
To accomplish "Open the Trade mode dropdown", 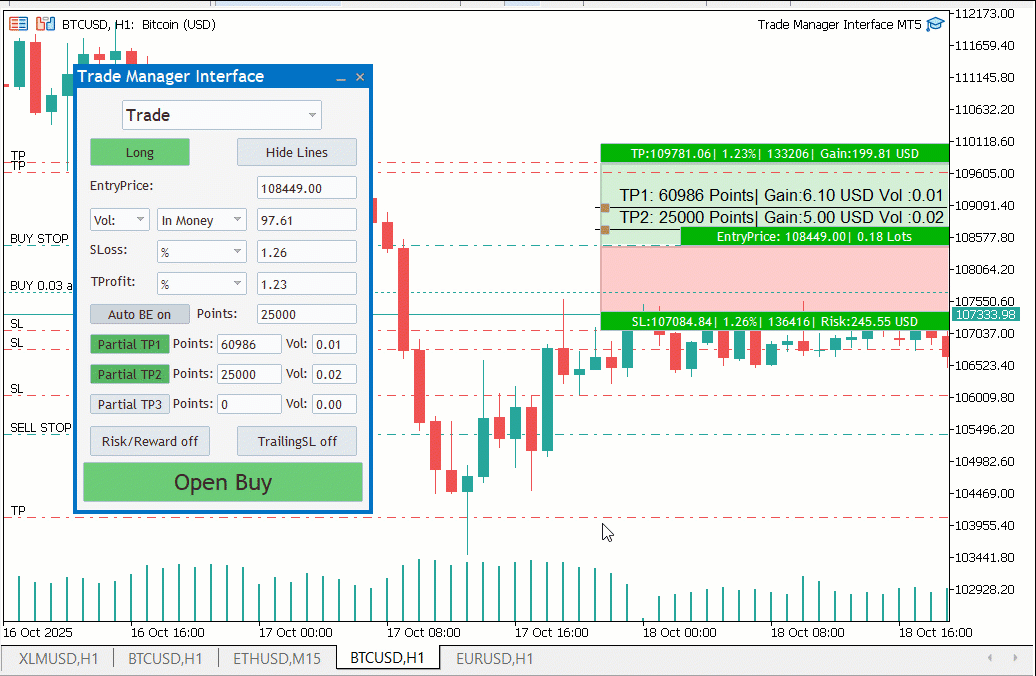I will 221,115.
